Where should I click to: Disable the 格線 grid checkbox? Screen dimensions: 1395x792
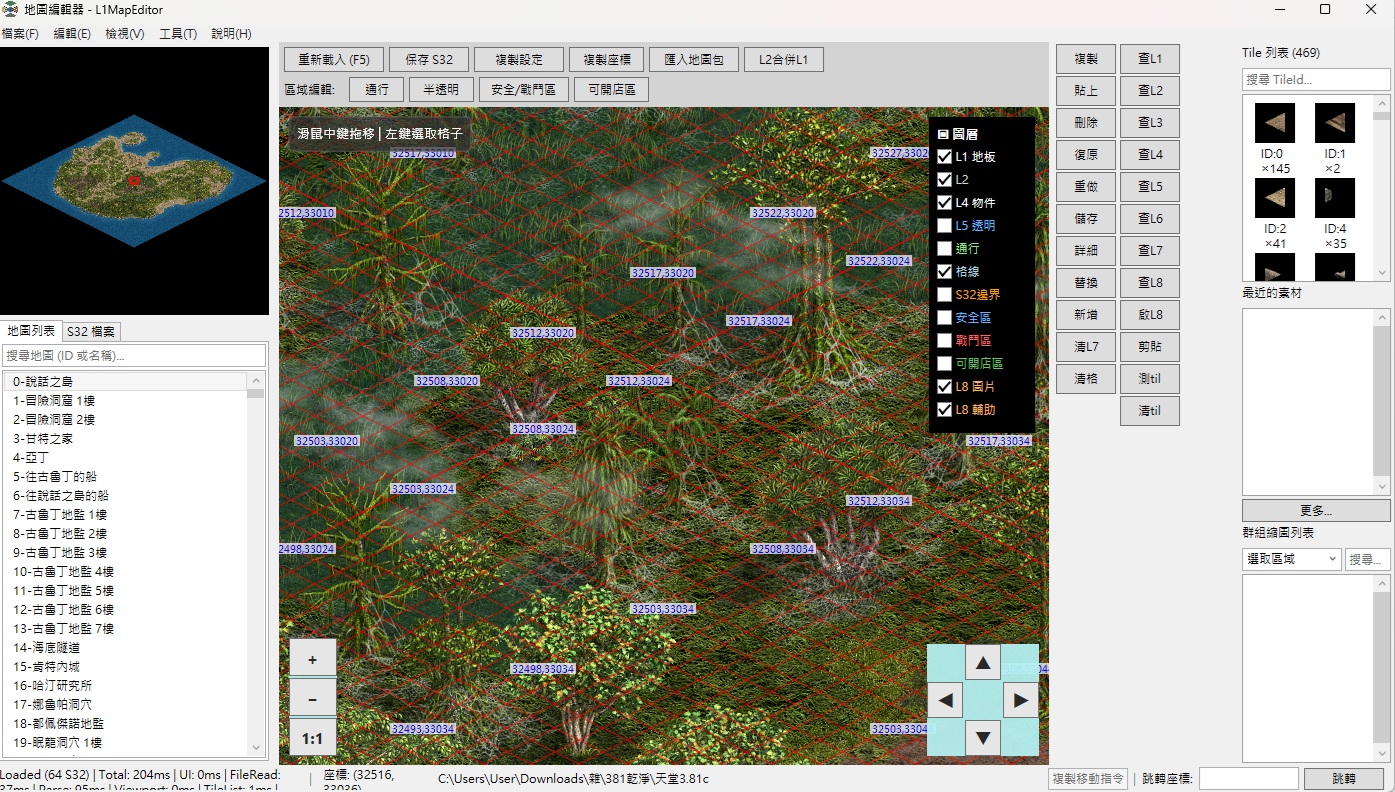pos(944,272)
